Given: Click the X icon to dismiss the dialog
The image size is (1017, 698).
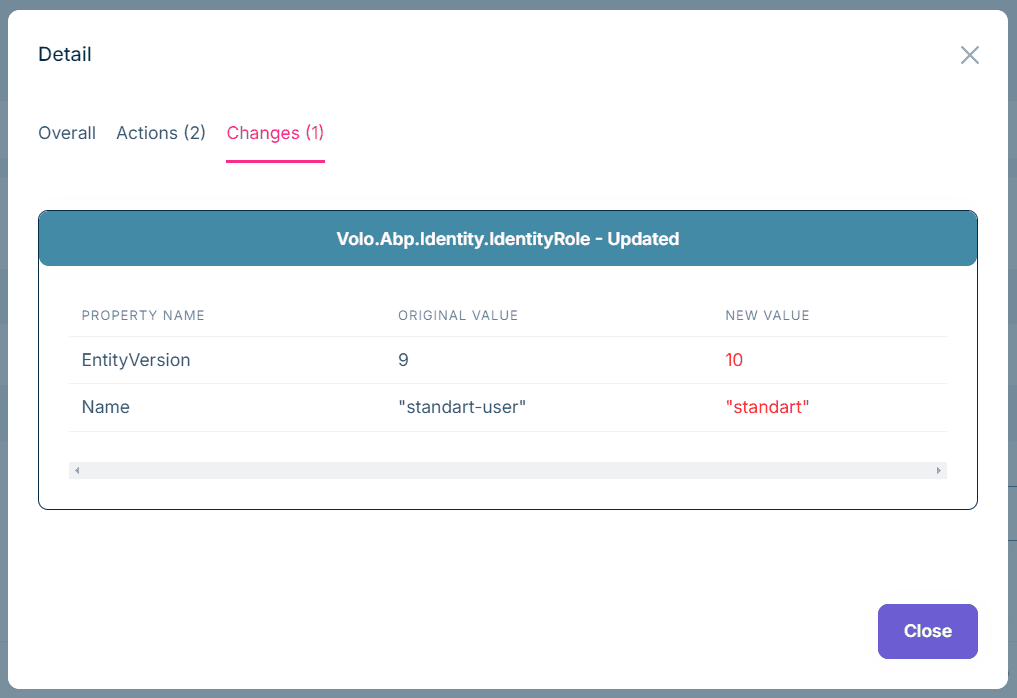Looking at the screenshot, I should point(969,55).
